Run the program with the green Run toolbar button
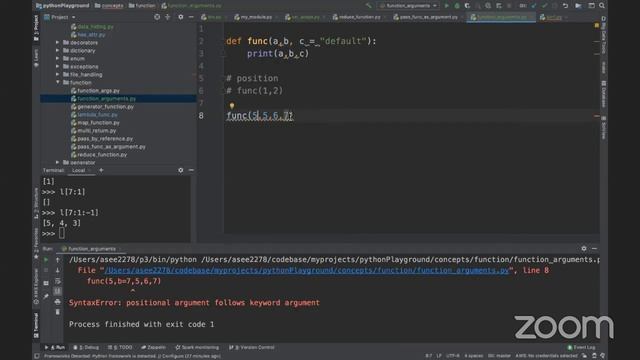The height and width of the screenshot is (360, 640). click(447, 6)
